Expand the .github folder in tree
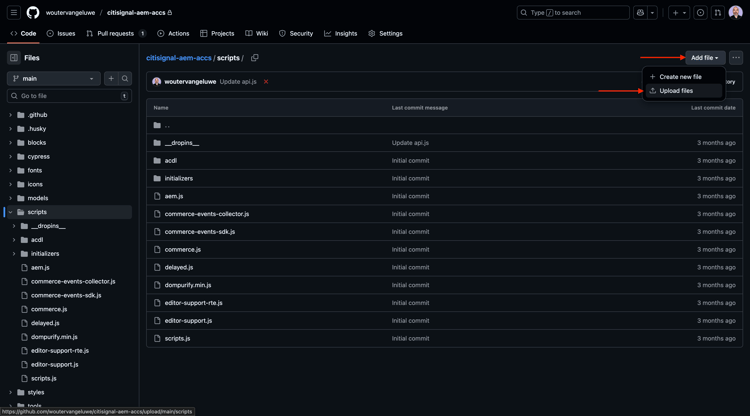Viewport: 750px width, 416px height. 11,115
